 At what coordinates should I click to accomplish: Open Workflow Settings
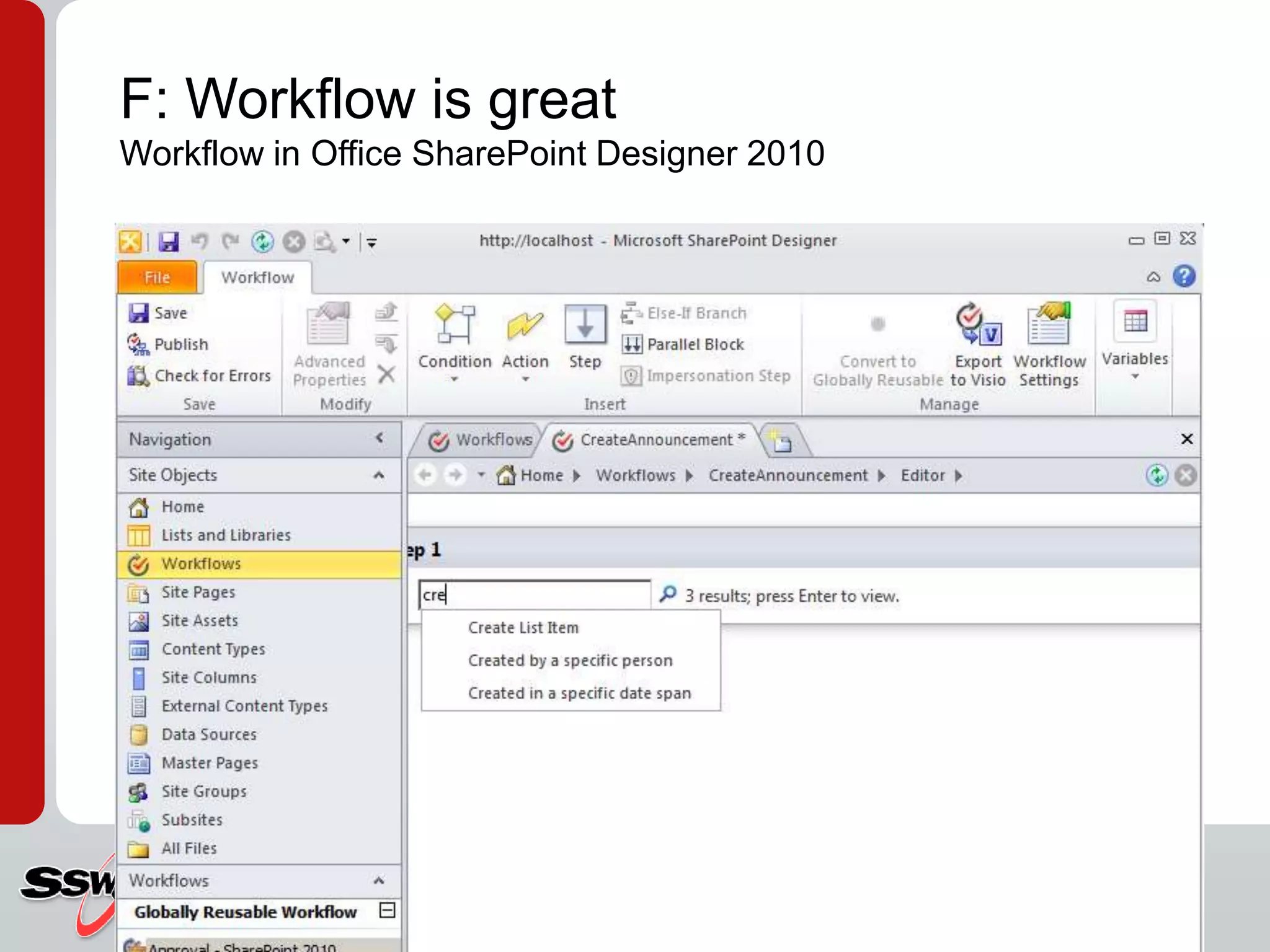[1049, 345]
